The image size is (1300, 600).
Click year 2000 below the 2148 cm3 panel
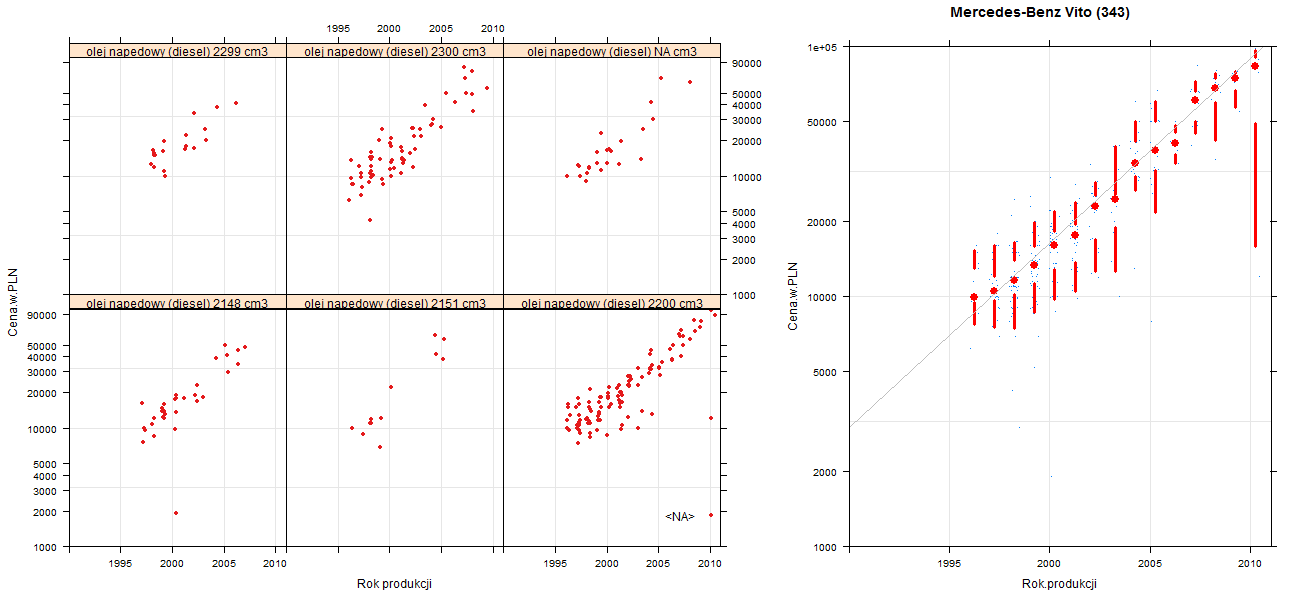173,564
